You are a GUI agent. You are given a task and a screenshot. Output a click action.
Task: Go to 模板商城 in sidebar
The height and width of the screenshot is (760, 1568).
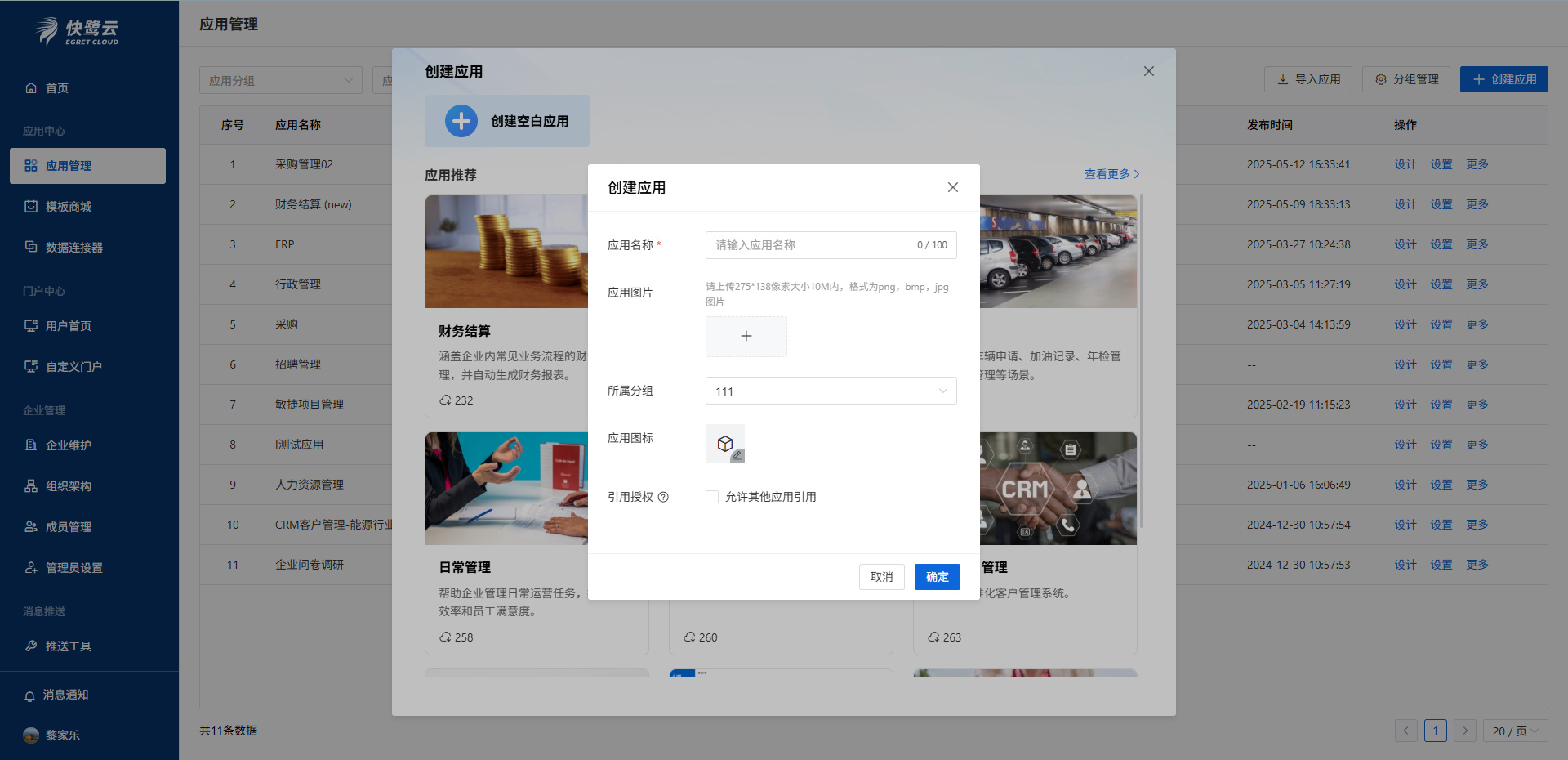(x=69, y=207)
